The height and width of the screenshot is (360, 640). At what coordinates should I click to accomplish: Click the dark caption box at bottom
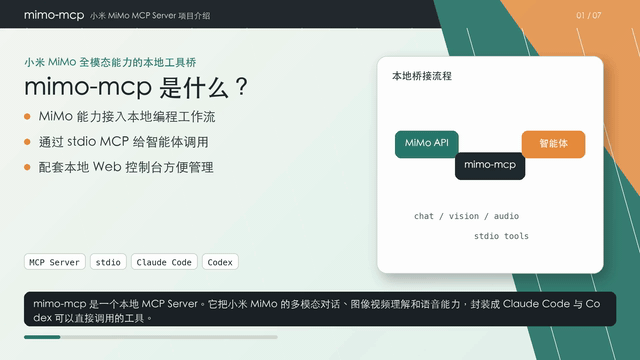tap(320, 309)
